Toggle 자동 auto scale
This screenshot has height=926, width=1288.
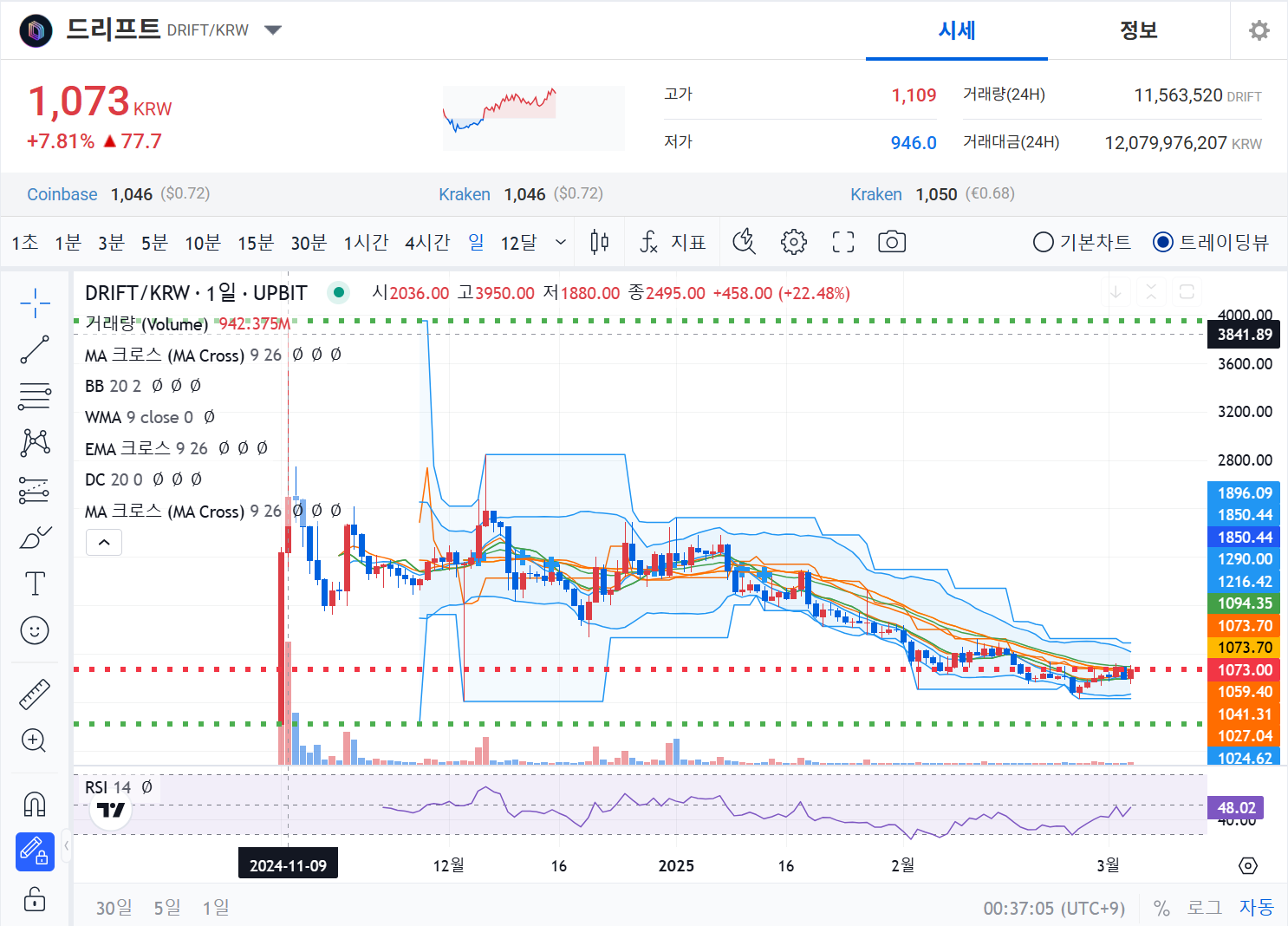pyautogui.click(x=1256, y=908)
